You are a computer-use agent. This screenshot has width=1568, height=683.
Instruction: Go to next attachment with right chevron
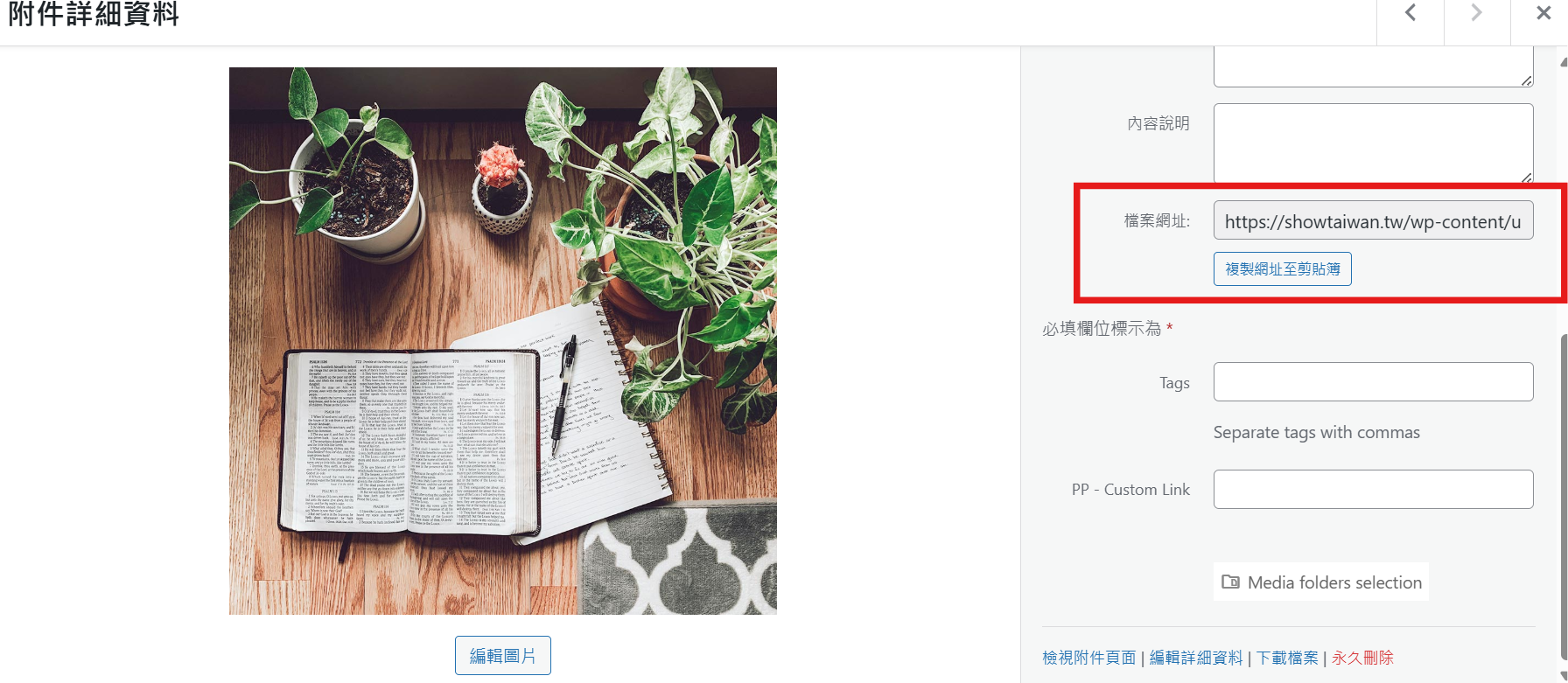pos(1477,13)
